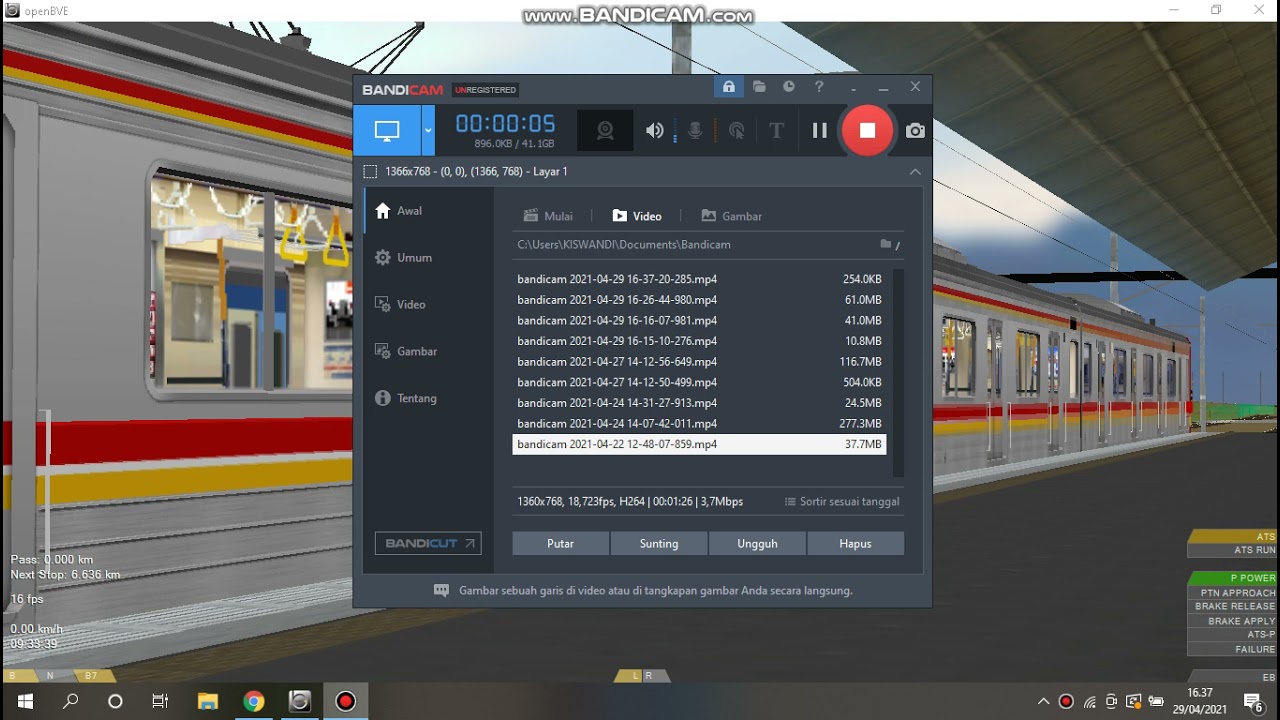Click the Hapus button
The height and width of the screenshot is (720, 1280).
[x=855, y=543]
